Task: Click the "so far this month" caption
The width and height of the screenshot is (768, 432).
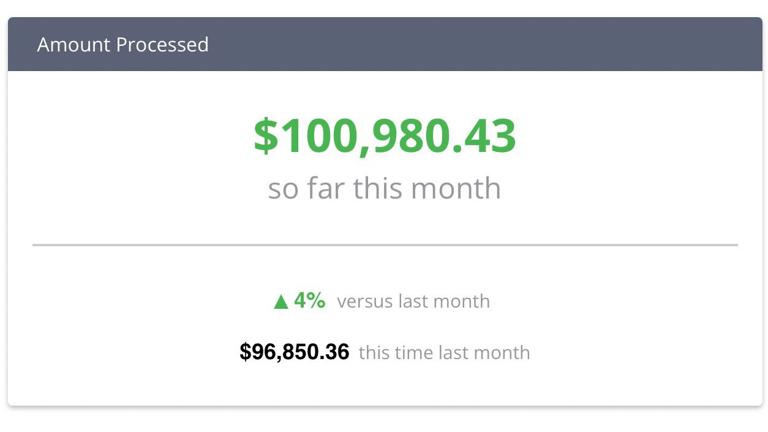Action: (384, 188)
